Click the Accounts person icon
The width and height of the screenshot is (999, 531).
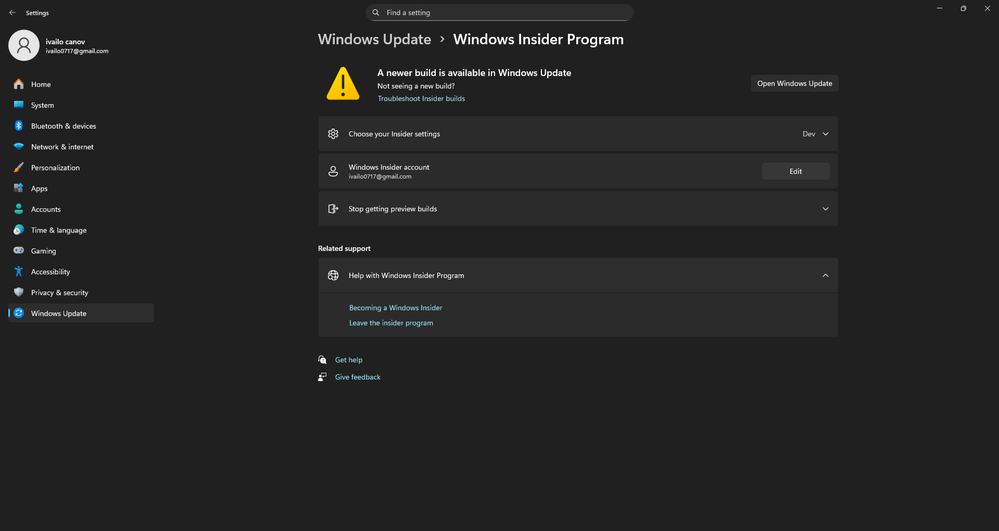[18, 209]
